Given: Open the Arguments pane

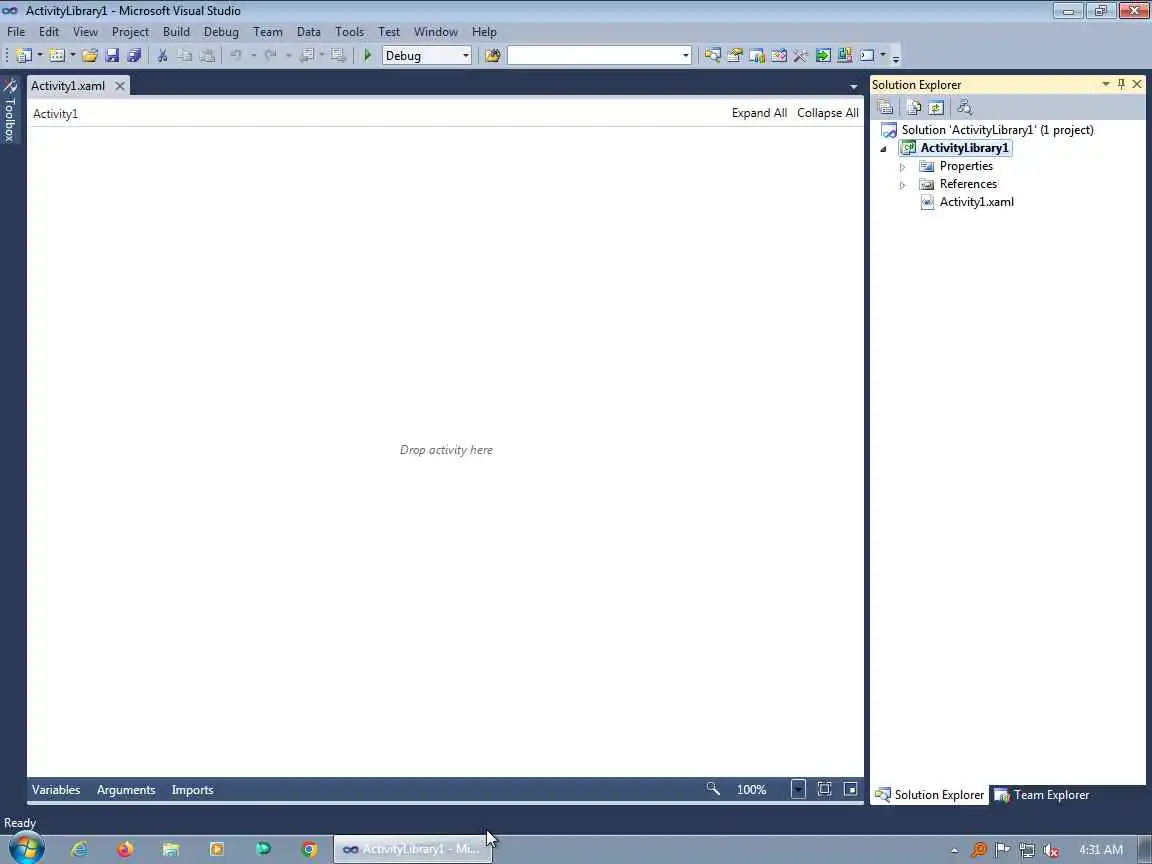Looking at the screenshot, I should [126, 790].
